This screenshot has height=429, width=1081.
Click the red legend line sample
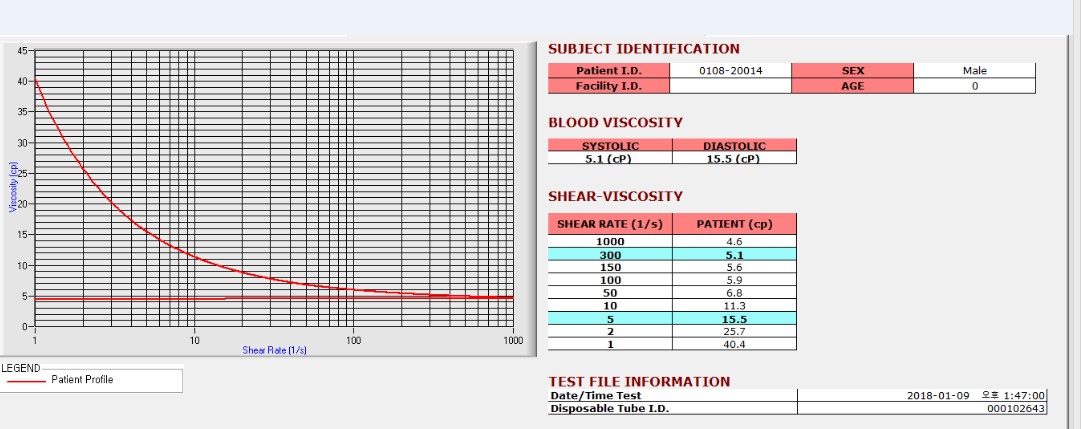(x=26, y=380)
